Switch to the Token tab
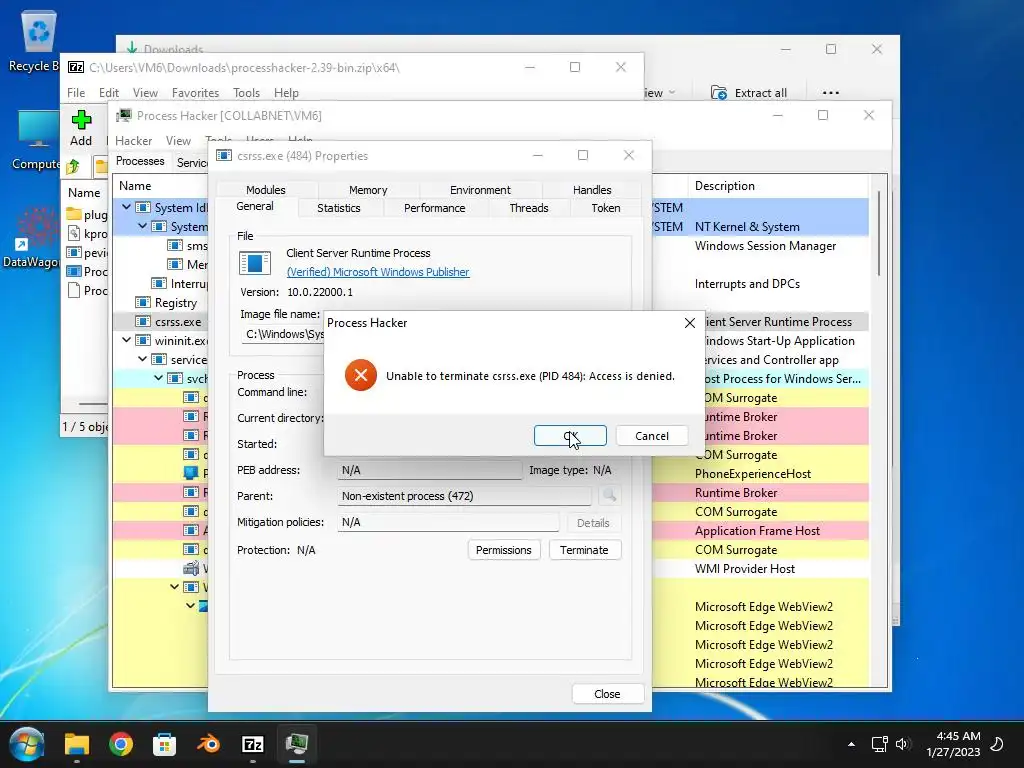Screen dimensions: 1024x768 pos(605,208)
